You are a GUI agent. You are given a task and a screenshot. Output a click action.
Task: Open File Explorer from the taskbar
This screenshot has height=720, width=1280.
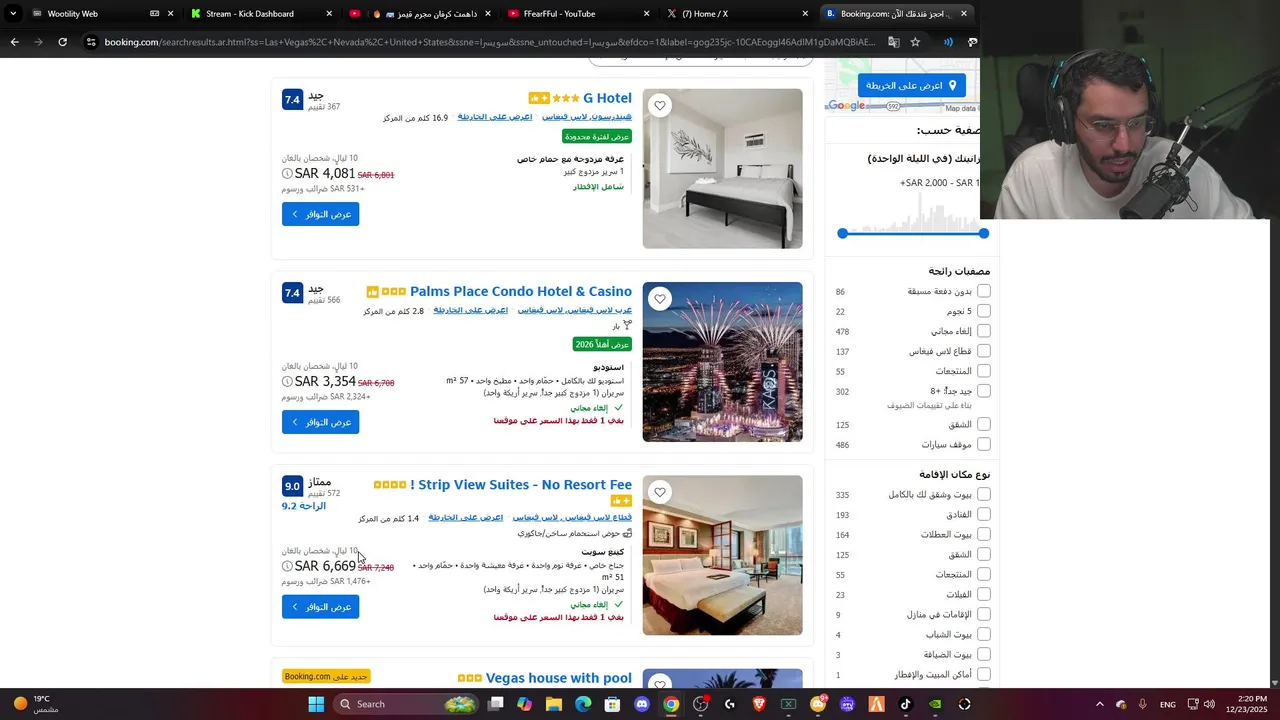click(x=554, y=704)
